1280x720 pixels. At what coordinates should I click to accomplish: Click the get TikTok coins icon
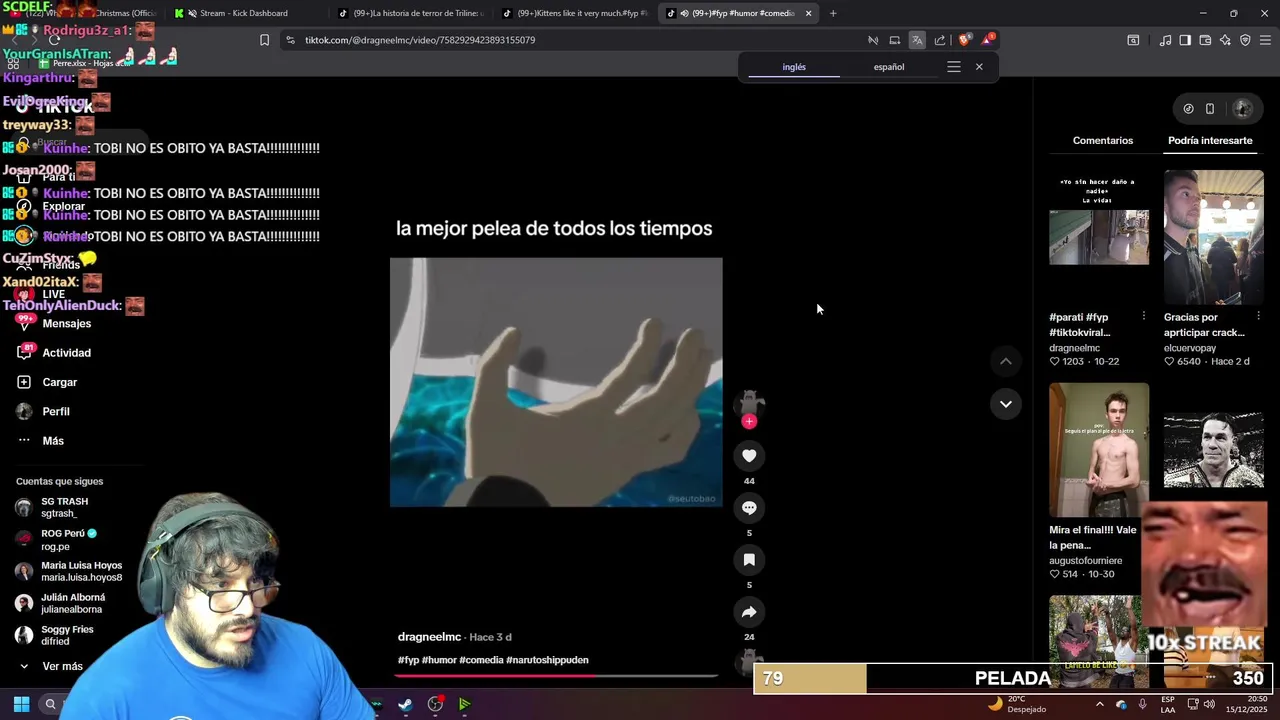[x=1188, y=109]
